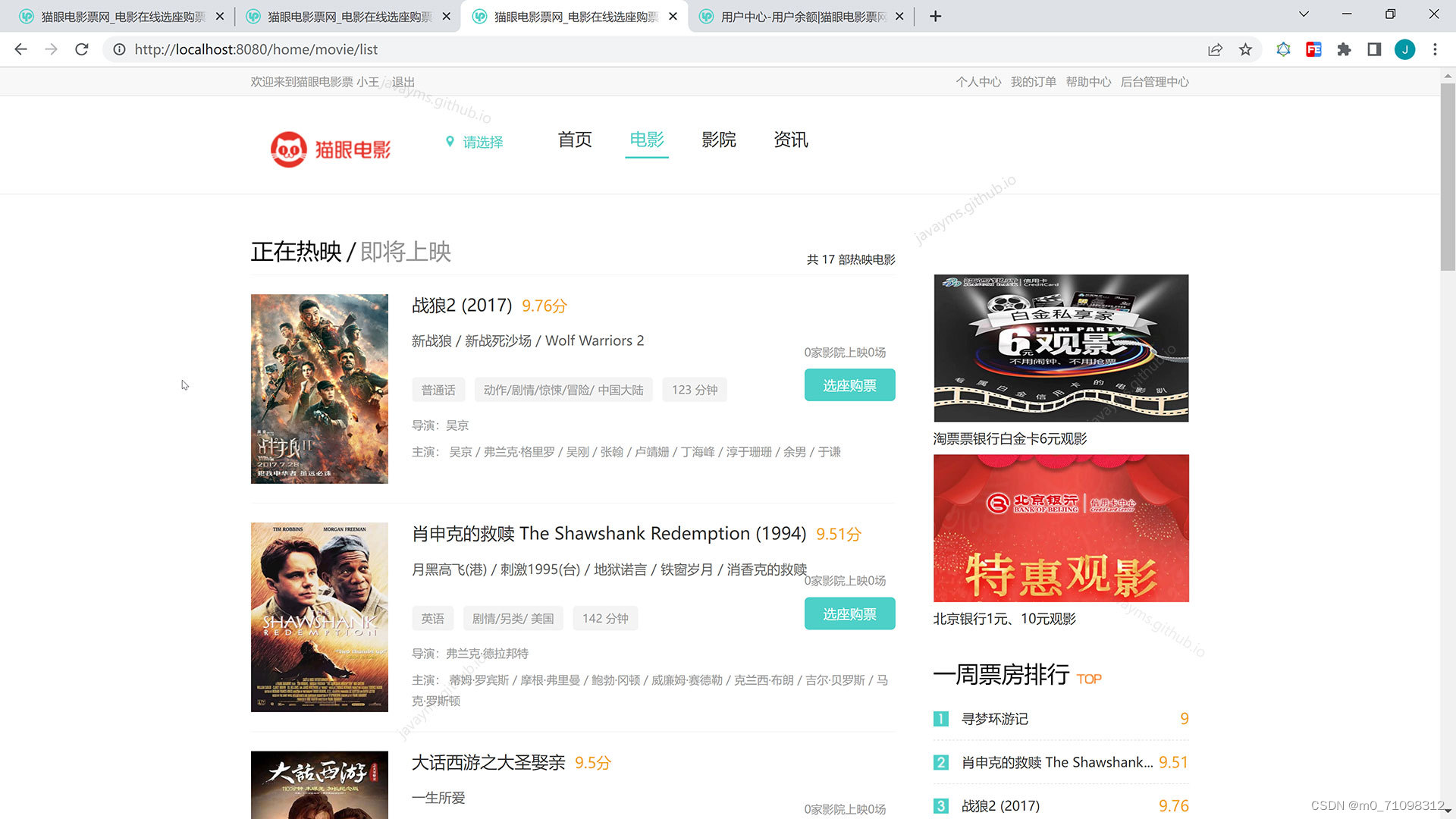Open rank 2 肖申克的救赎 entry
This screenshot has width=1456, height=819.
(x=1061, y=762)
